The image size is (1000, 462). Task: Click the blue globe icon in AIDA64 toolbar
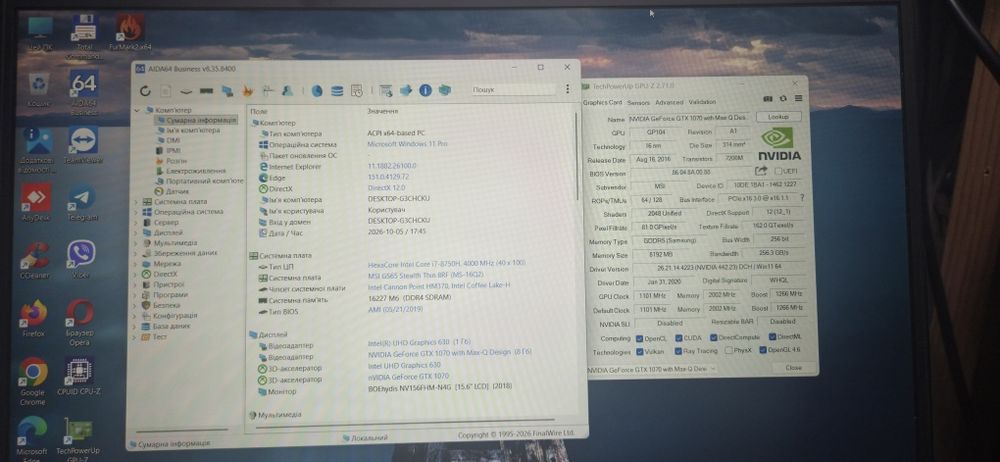click(x=317, y=91)
